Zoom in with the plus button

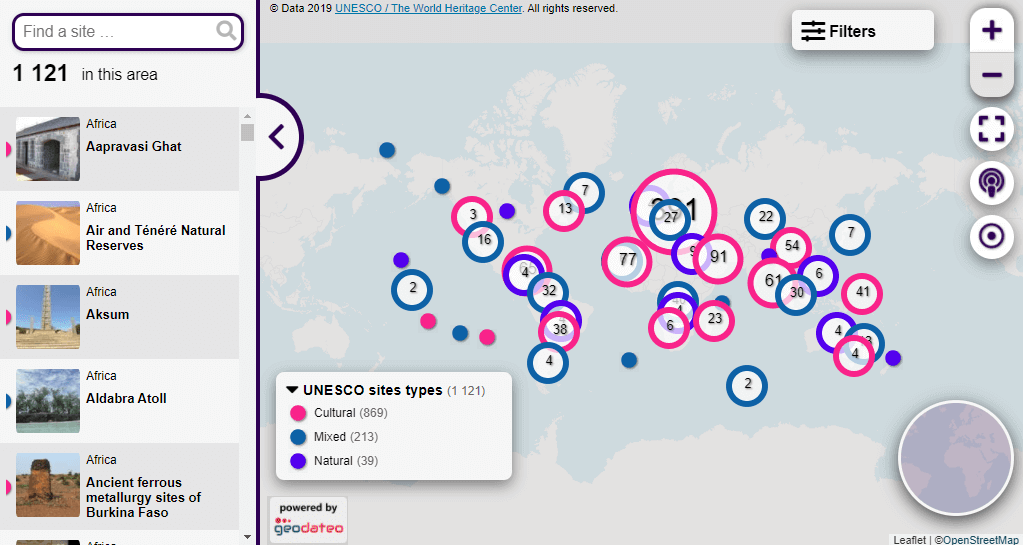992,30
